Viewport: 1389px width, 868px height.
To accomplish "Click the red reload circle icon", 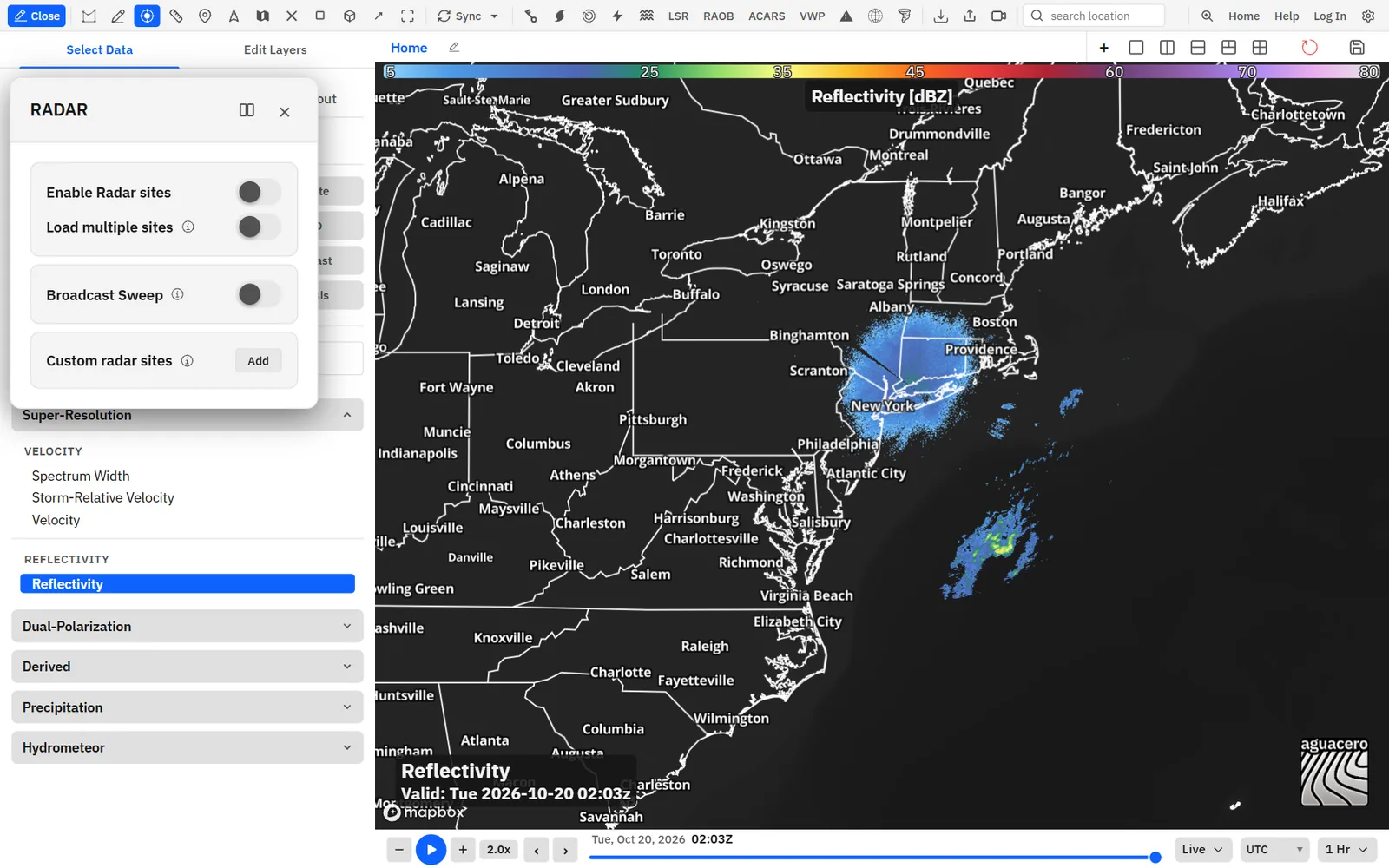I will click(x=1309, y=47).
